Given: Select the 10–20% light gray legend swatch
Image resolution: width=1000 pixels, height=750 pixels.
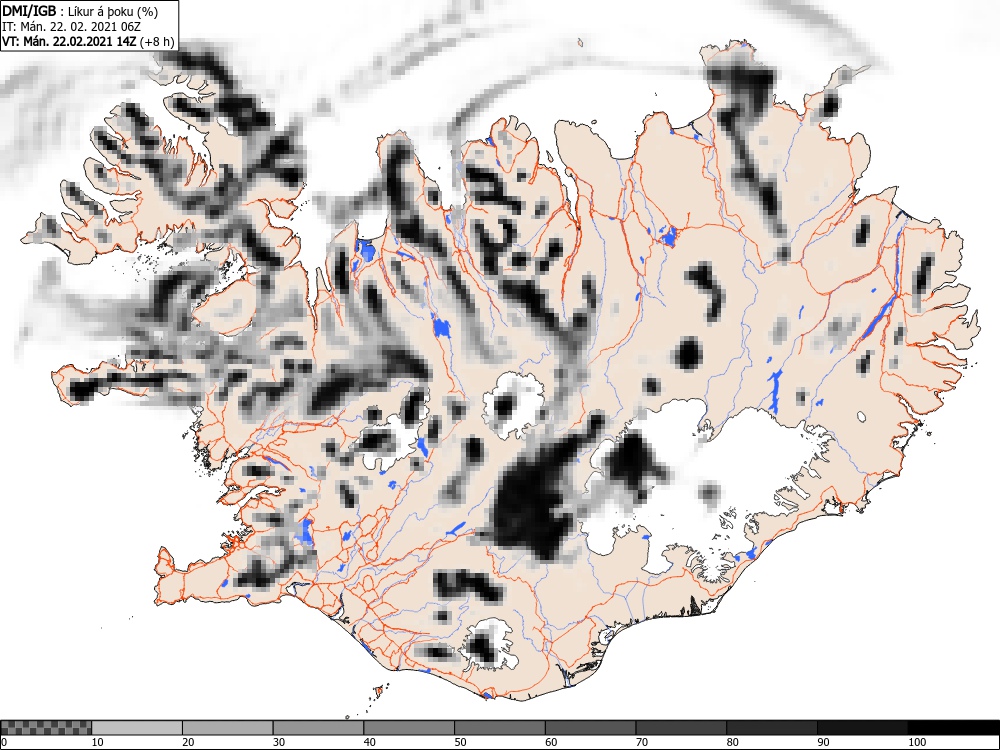Looking at the screenshot, I should pyautogui.click(x=137, y=727).
